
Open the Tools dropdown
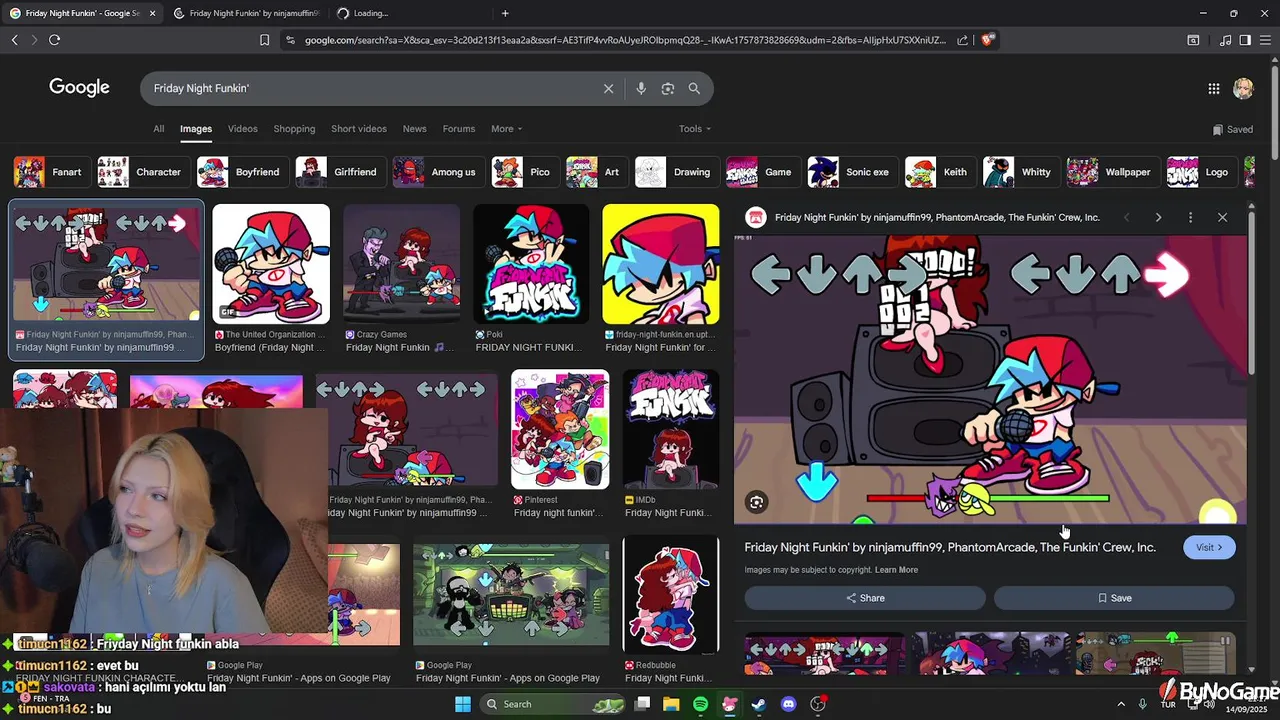click(695, 129)
